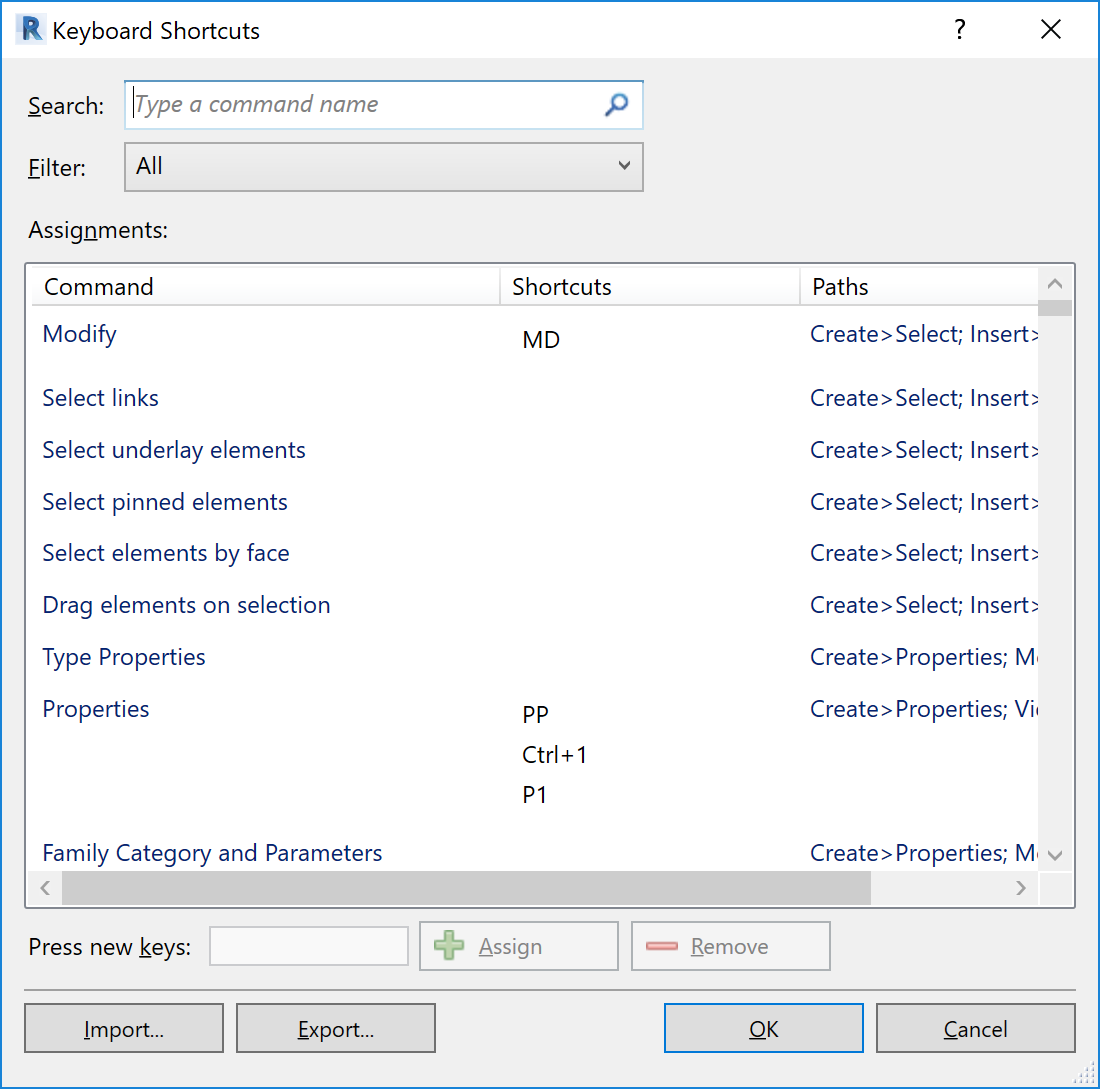Confirm with the OK button
The image size is (1100, 1089).
coord(763,1028)
